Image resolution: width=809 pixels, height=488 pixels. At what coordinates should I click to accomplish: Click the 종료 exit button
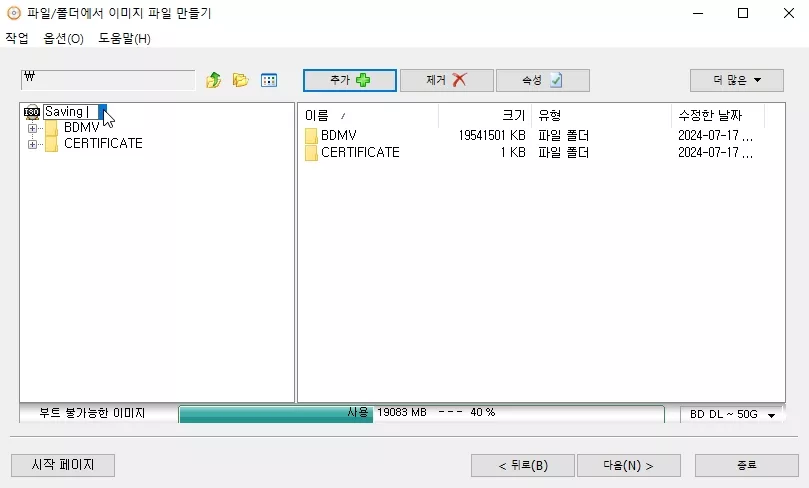(x=747, y=465)
